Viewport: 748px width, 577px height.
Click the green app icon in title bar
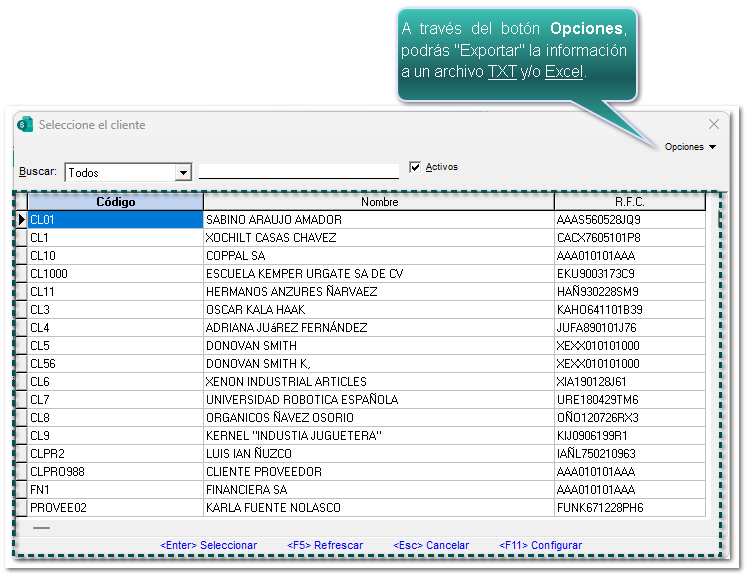pos(26,125)
